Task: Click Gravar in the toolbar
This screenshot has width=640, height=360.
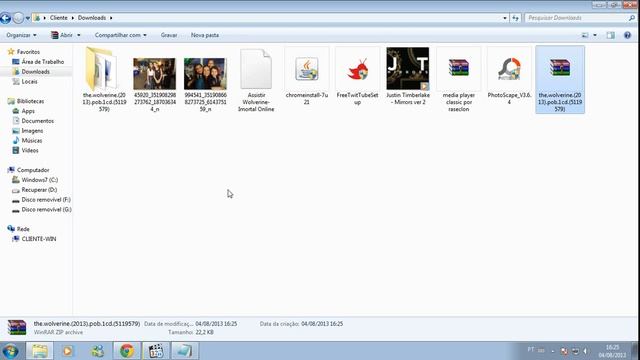Action: pos(169,35)
